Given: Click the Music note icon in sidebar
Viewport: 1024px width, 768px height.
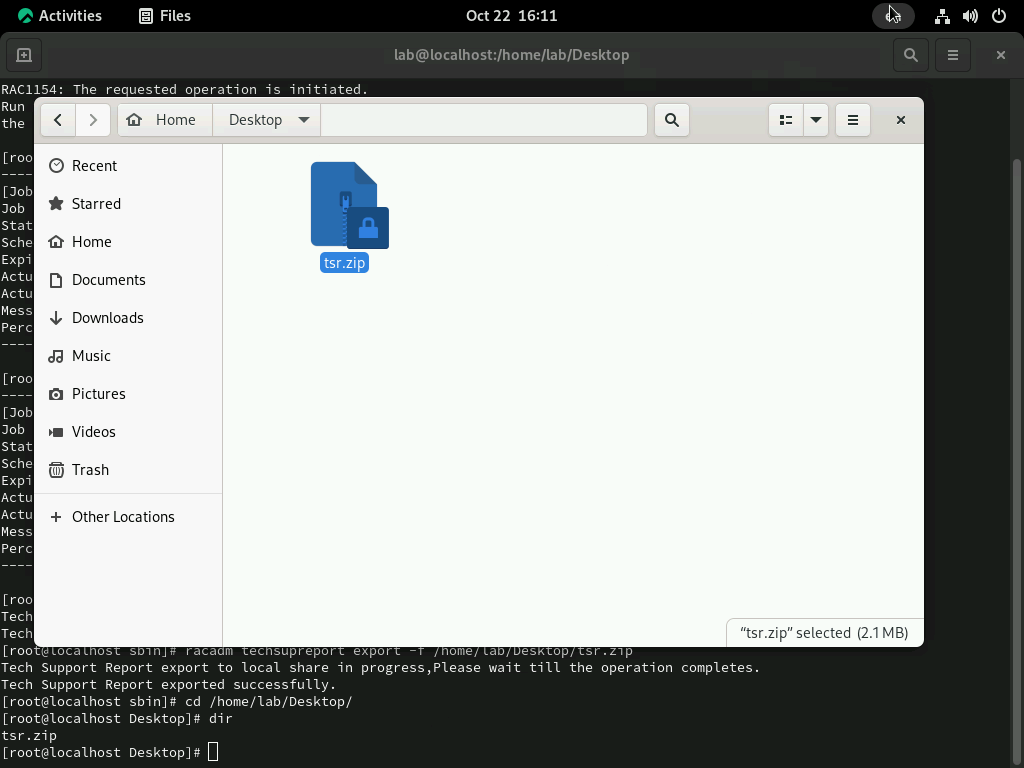Looking at the screenshot, I should (x=56, y=356).
